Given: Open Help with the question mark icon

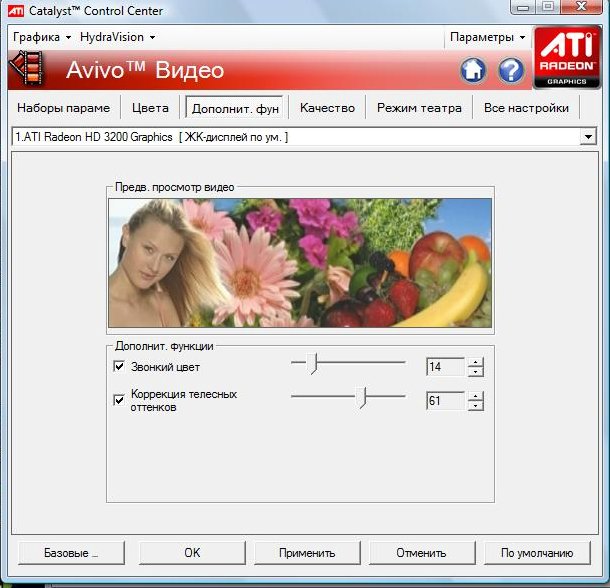Looking at the screenshot, I should (x=511, y=70).
